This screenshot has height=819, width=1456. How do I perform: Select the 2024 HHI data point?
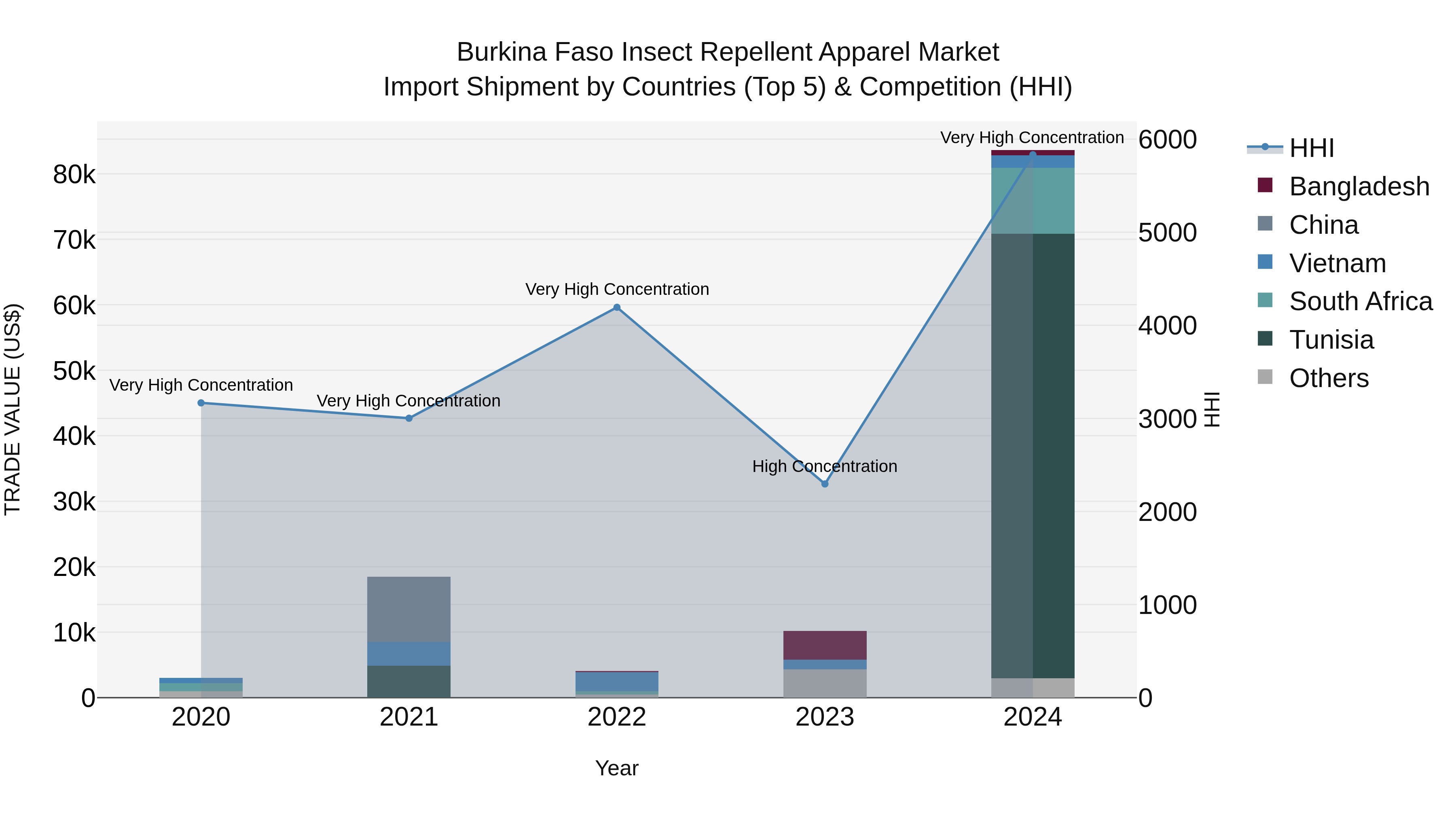click(x=1033, y=154)
